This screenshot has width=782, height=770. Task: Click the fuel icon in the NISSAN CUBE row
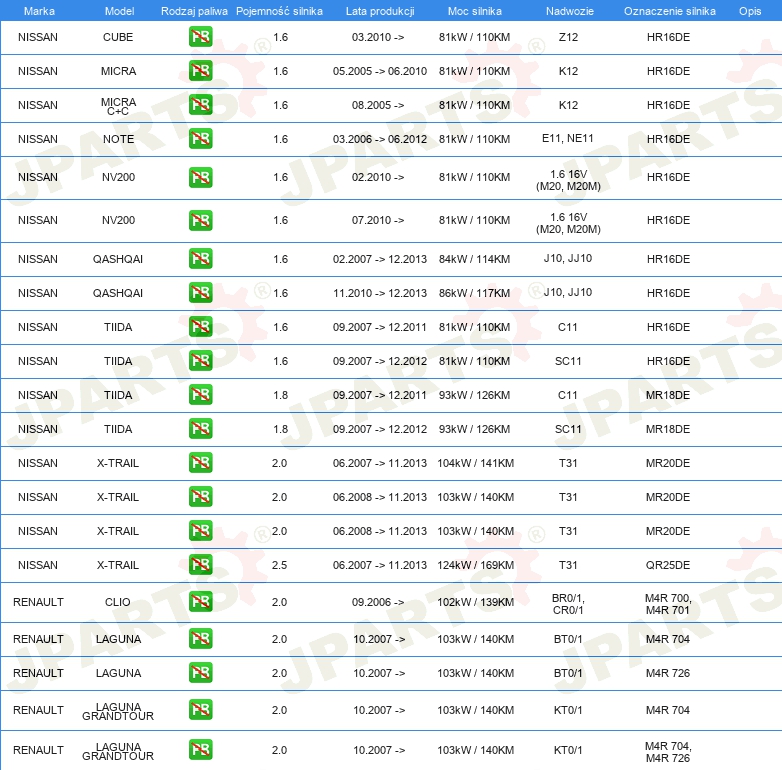[200, 37]
